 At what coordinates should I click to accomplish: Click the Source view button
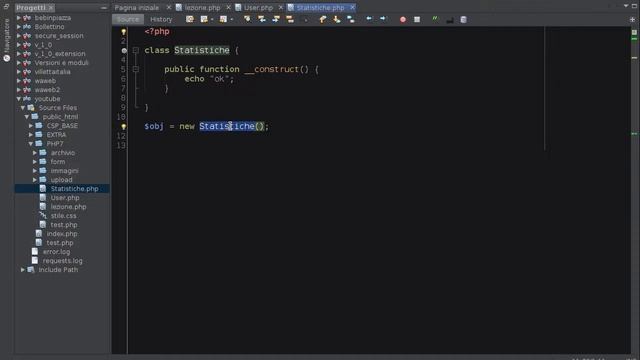tap(128, 19)
